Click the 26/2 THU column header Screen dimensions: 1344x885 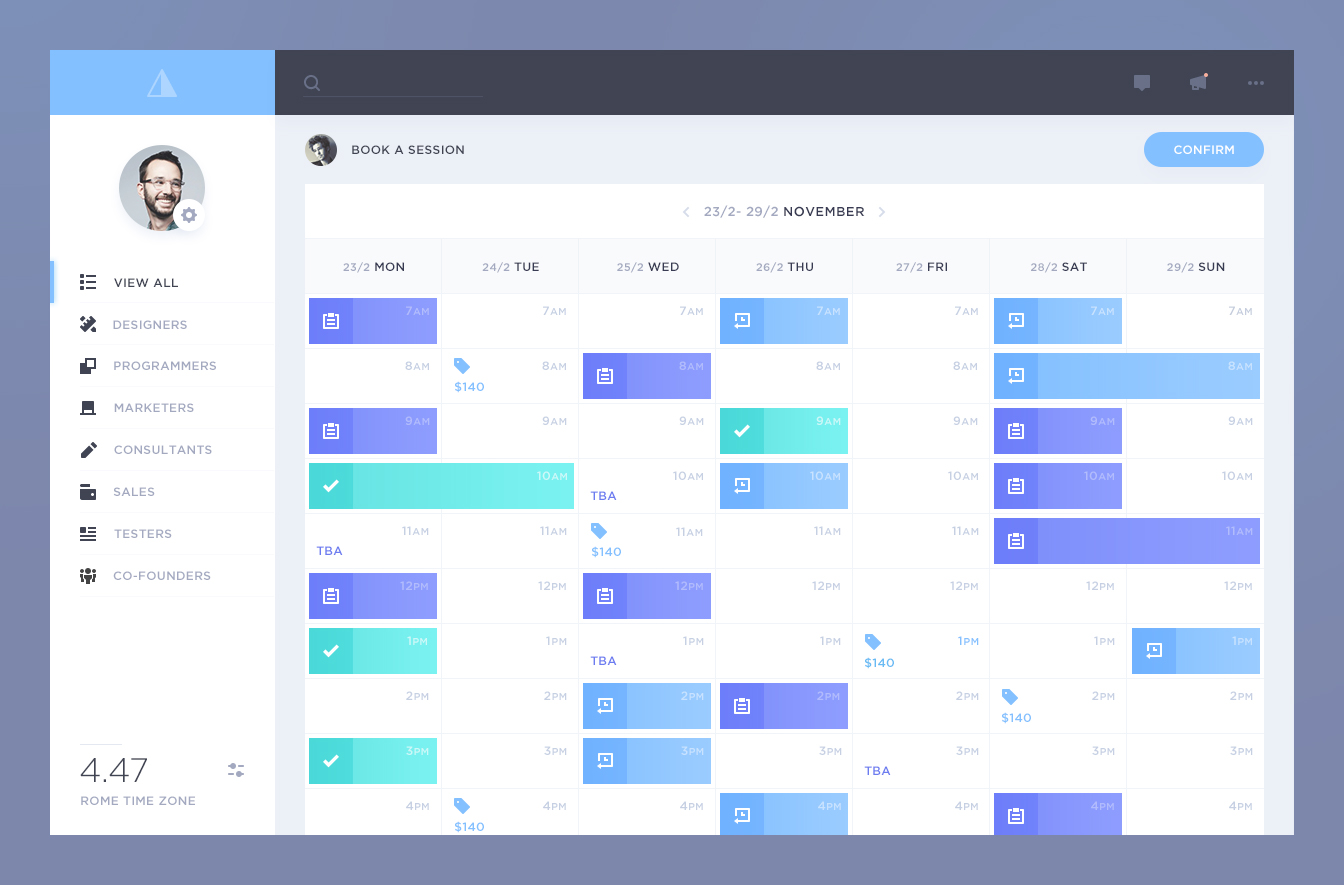pos(784,267)
